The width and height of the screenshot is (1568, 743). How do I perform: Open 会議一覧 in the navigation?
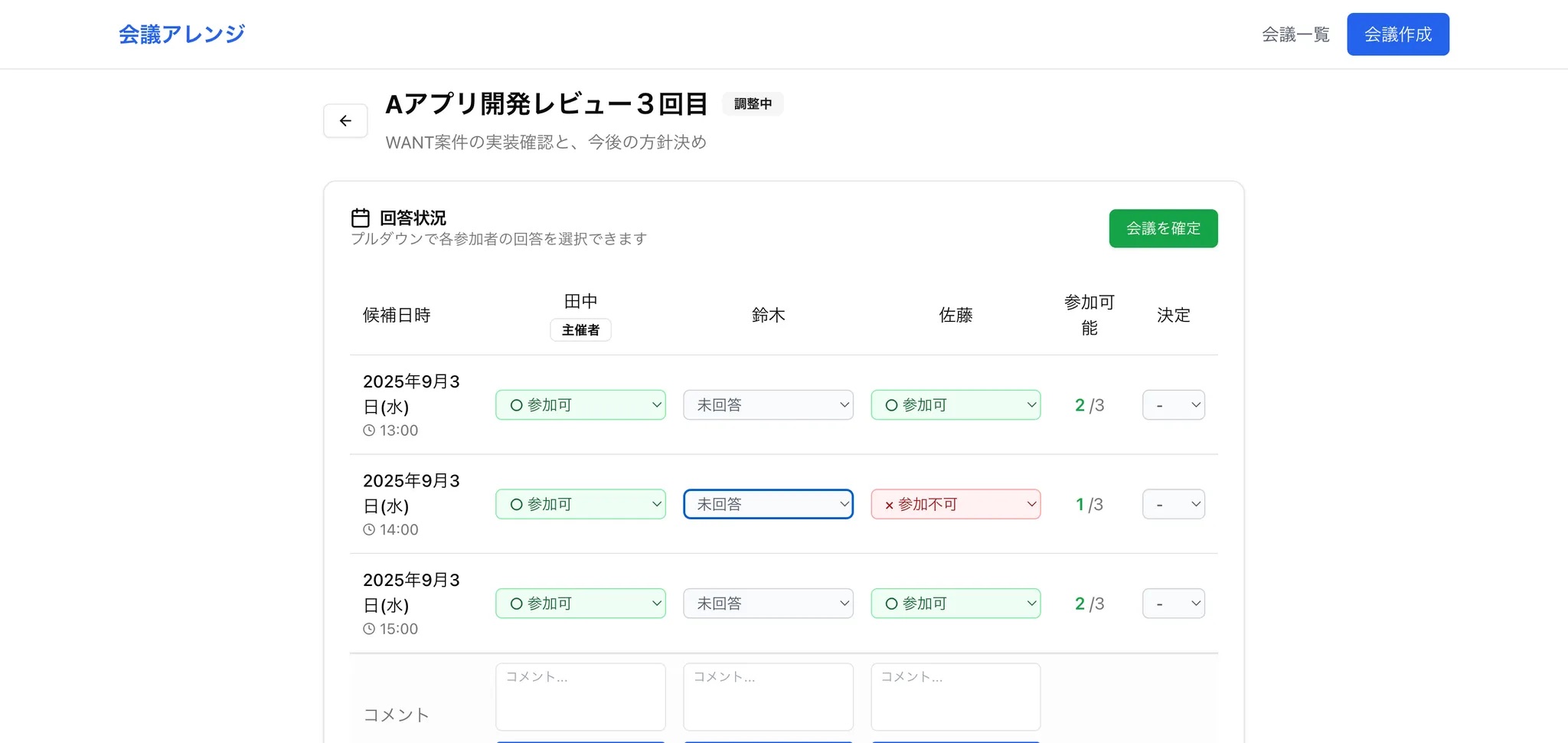1295,34
